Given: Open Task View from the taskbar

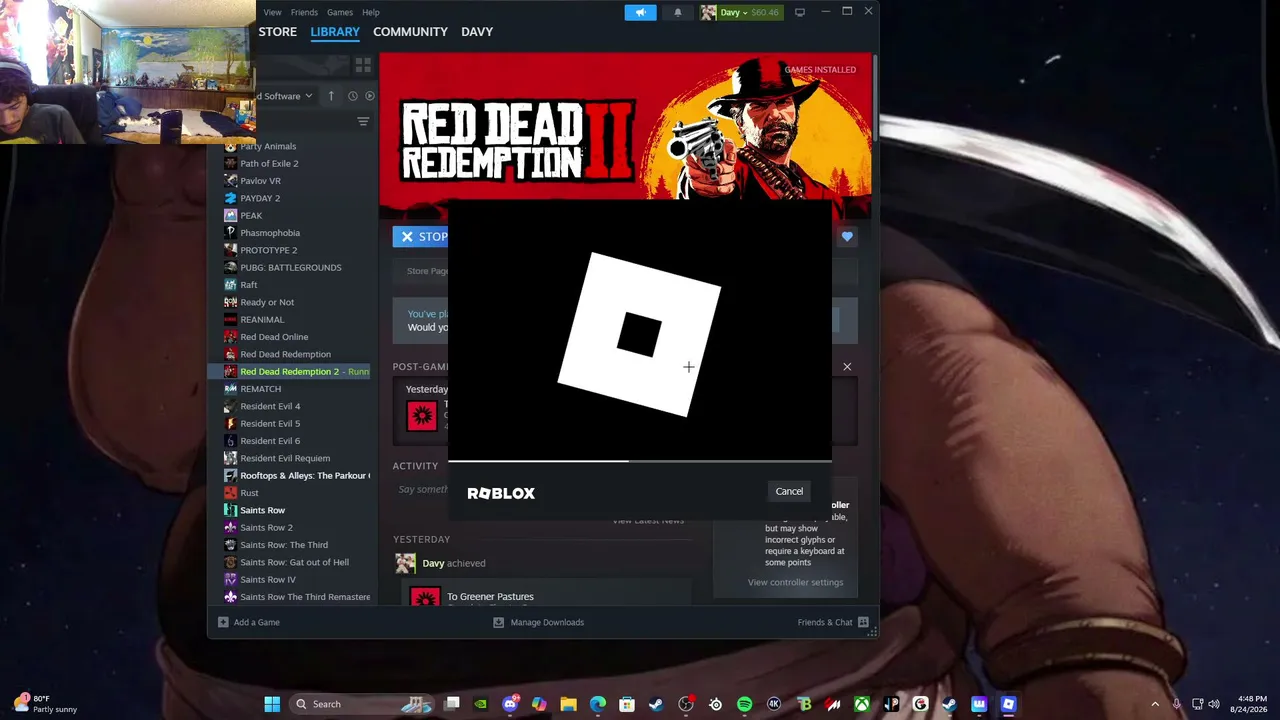Looking at the screenshot, I should pos(452,704).
